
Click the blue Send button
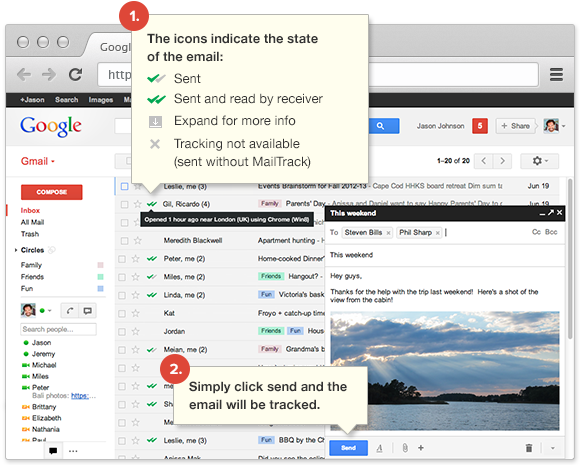[x=348, y=448]
